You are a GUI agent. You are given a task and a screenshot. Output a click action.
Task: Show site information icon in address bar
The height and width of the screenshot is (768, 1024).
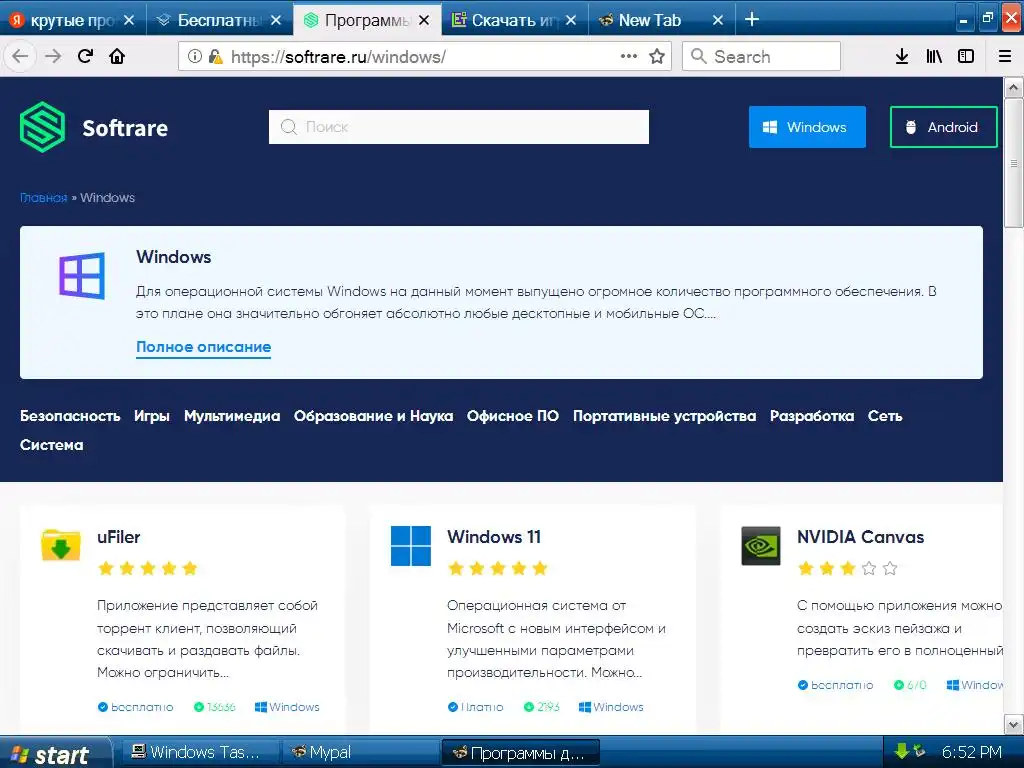pos(195,56)
